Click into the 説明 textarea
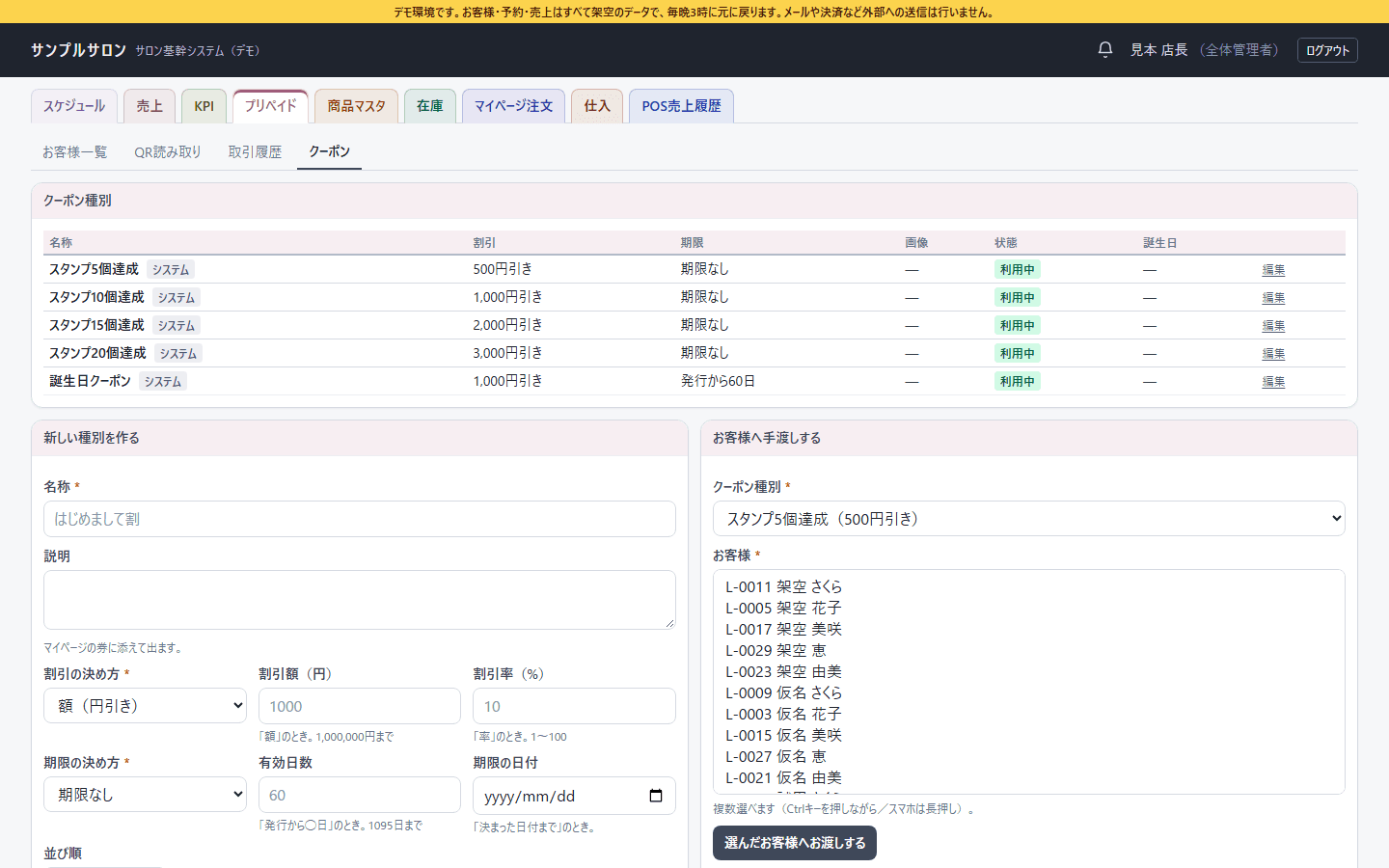The width and height of the screenshot is (1389, 868). (359, 600)
